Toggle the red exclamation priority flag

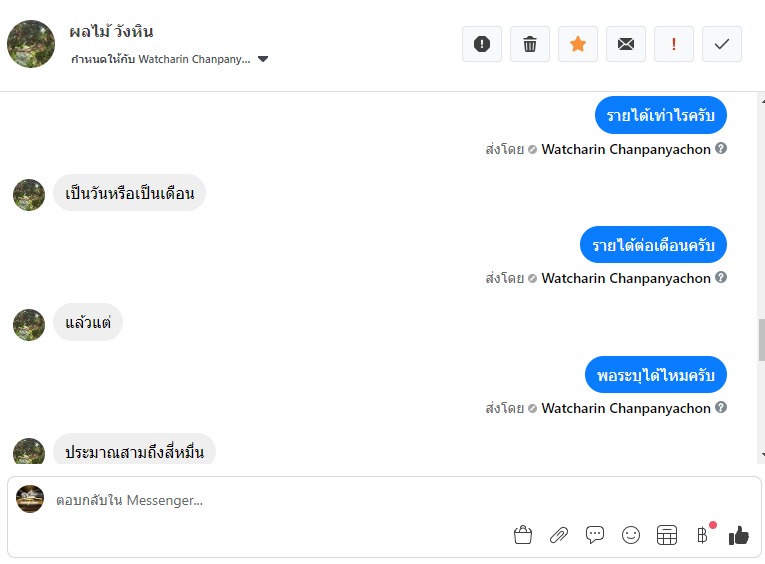(674, 44)
